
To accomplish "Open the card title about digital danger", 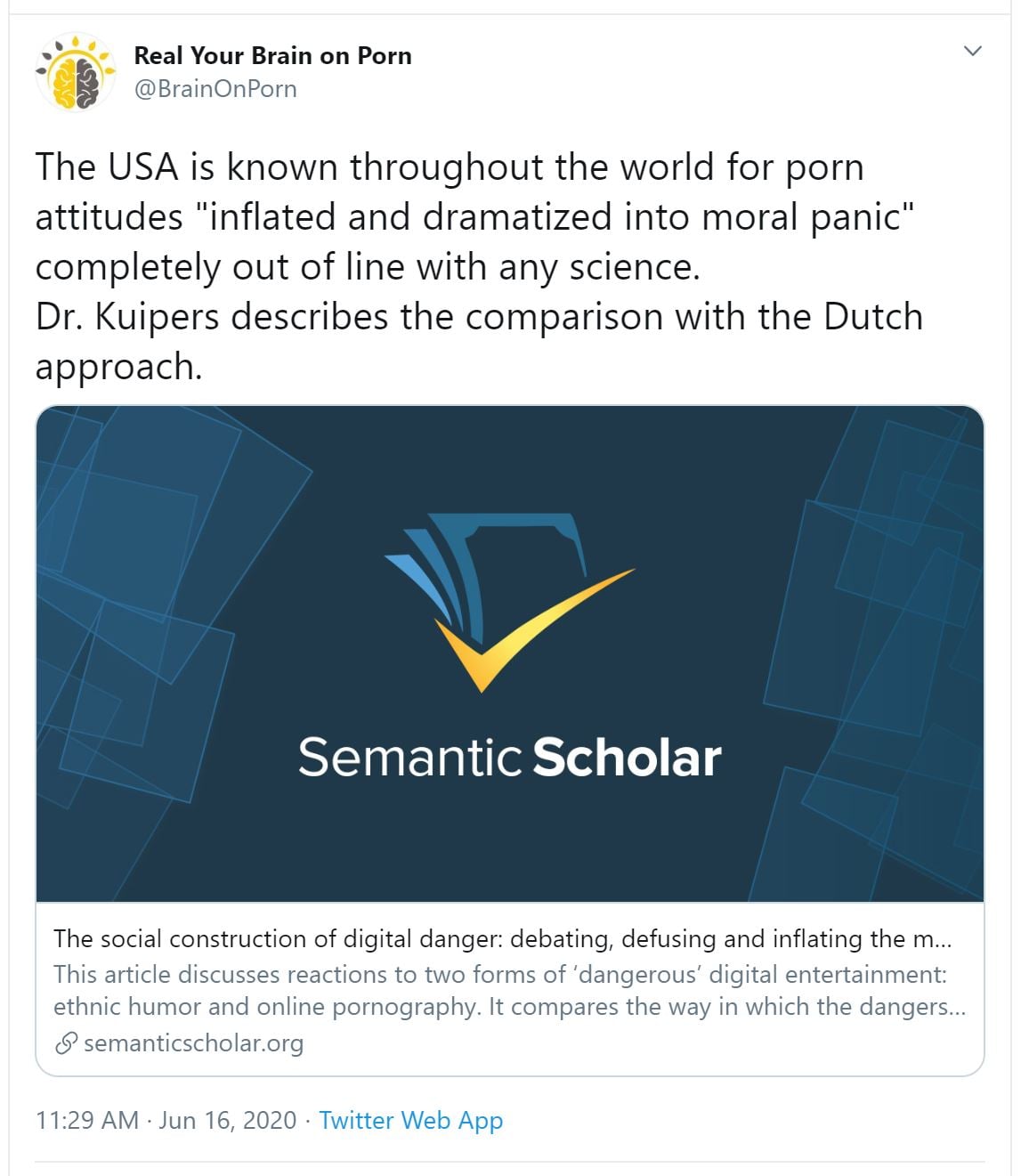I will [502, 938].
